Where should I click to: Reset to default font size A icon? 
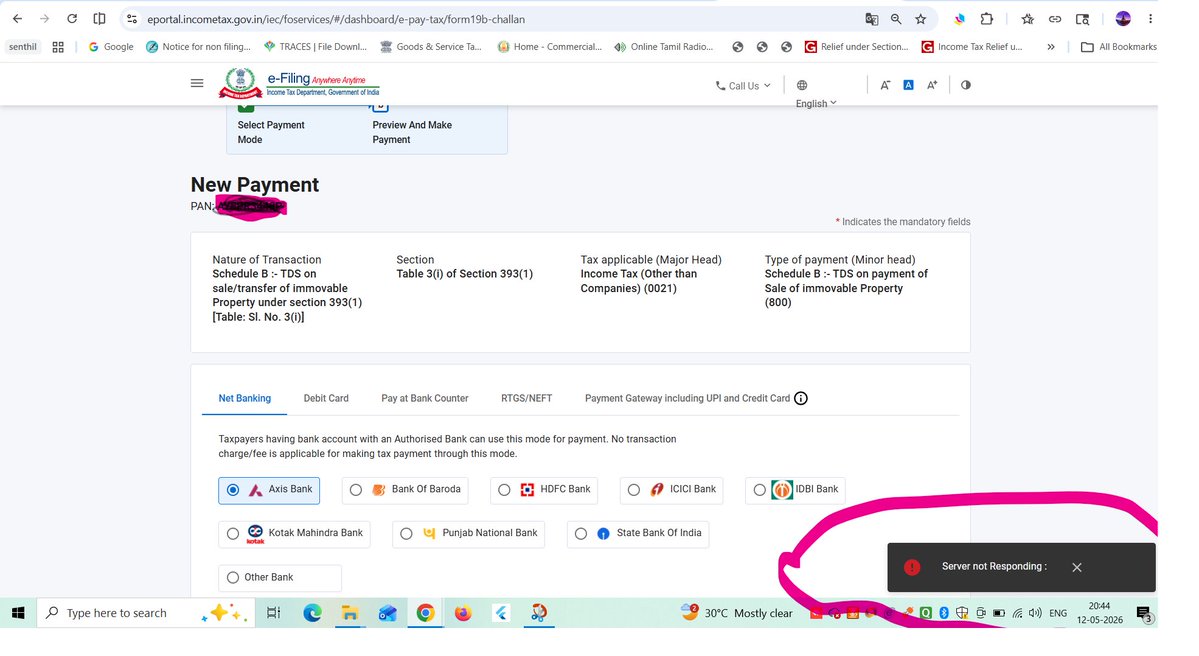pyautogui.click(x=908, y=85)
